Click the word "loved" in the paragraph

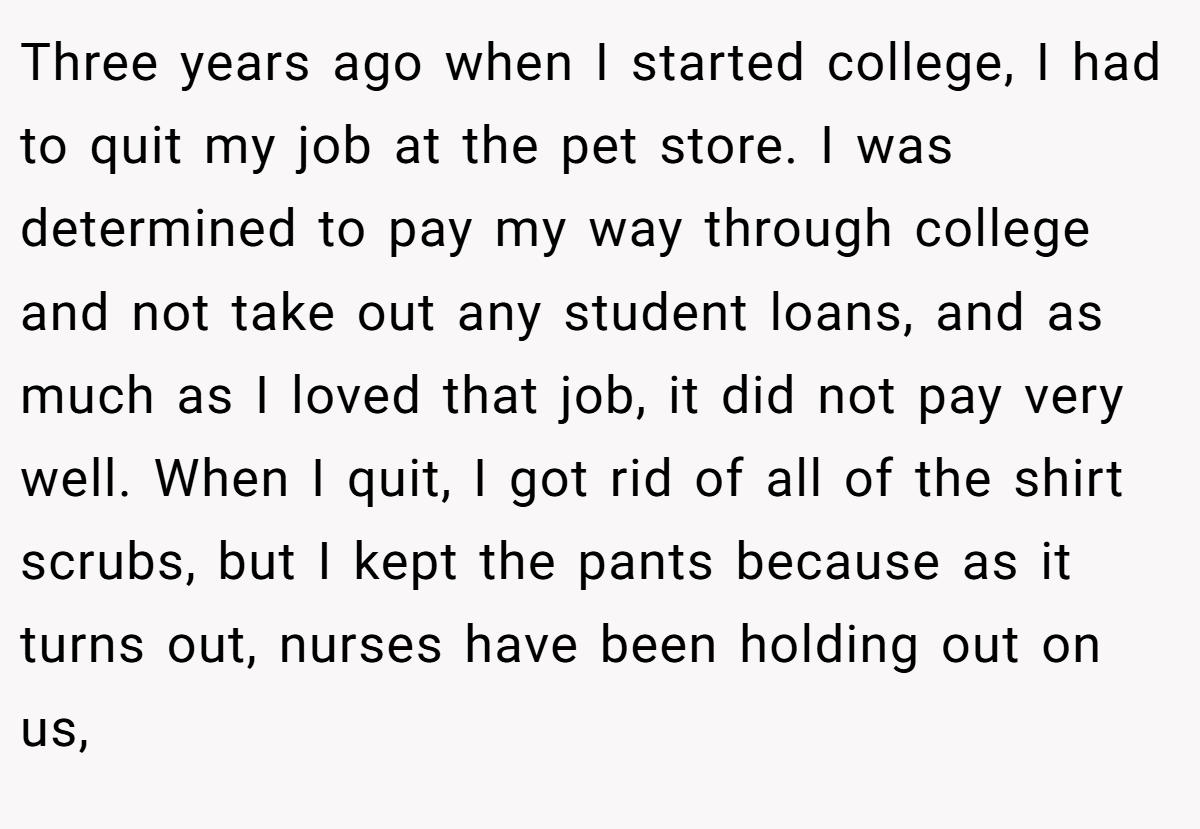pos(357,396)
